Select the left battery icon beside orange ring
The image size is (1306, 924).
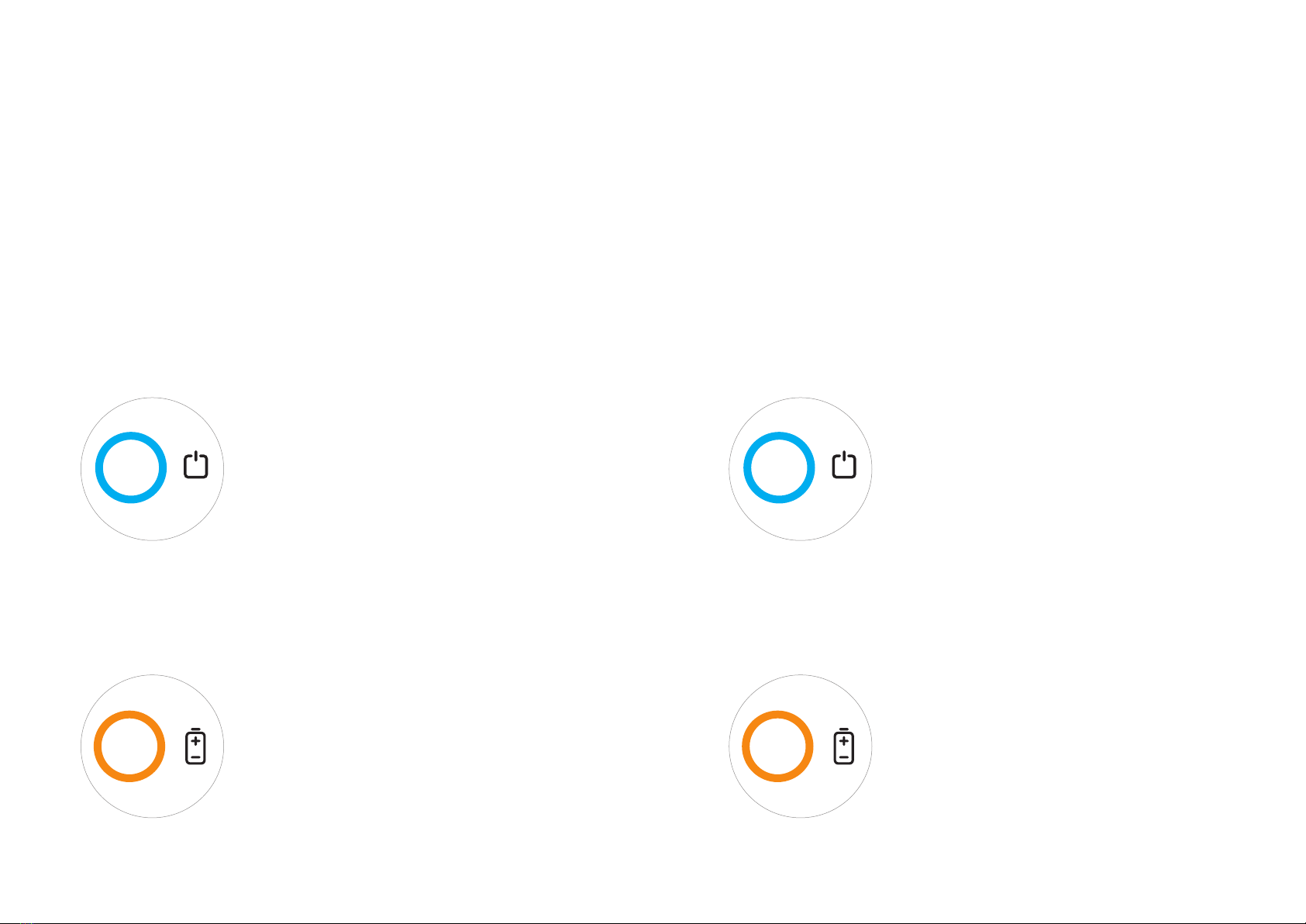(196, 746)
